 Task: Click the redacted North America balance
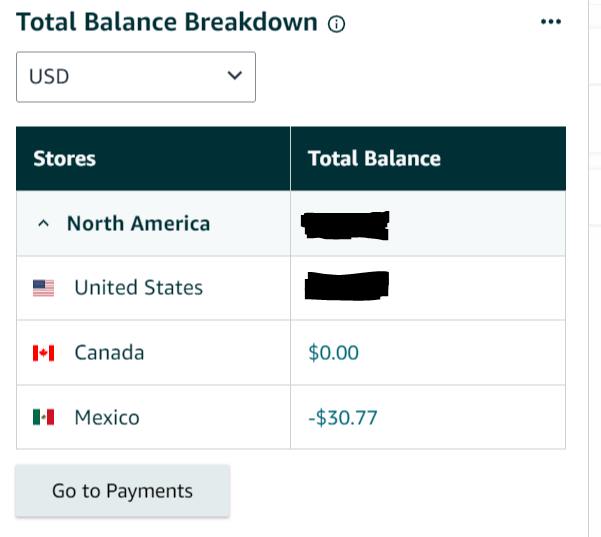pyautogui.click(x=345, y=225)
